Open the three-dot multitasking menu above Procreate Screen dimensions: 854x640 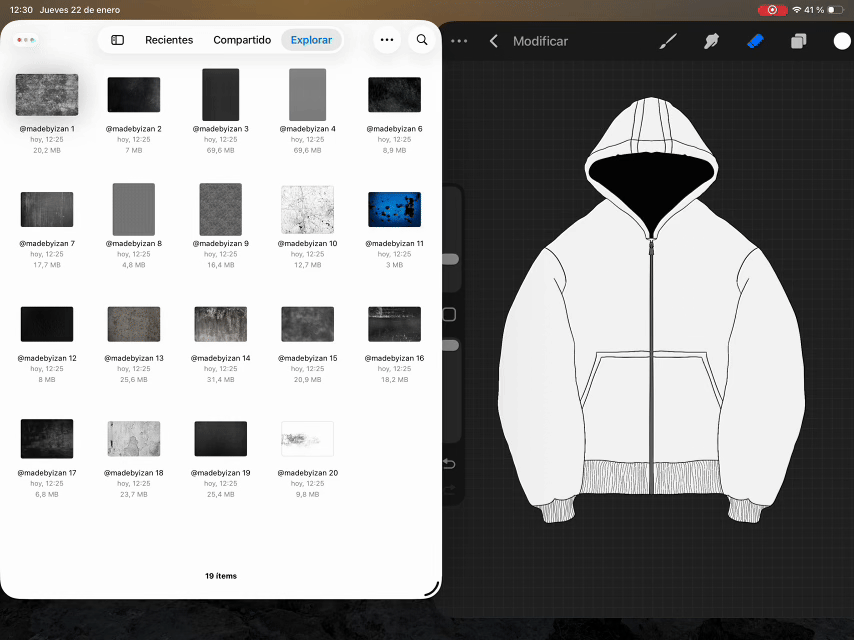(459, 41)
